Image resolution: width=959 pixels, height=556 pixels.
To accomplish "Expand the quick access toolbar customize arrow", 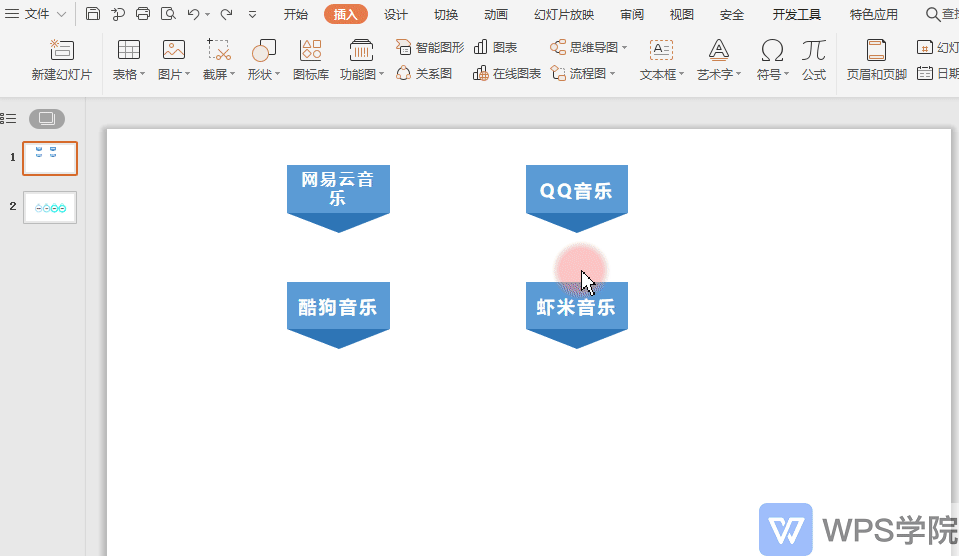I will (x=253, y=14).
